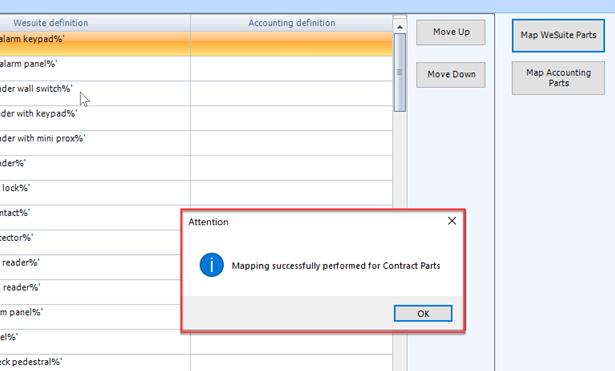Click the Map Accounting Parts button
The height and width of the screenshot is (371, 615).
click(x=558, y=78)
